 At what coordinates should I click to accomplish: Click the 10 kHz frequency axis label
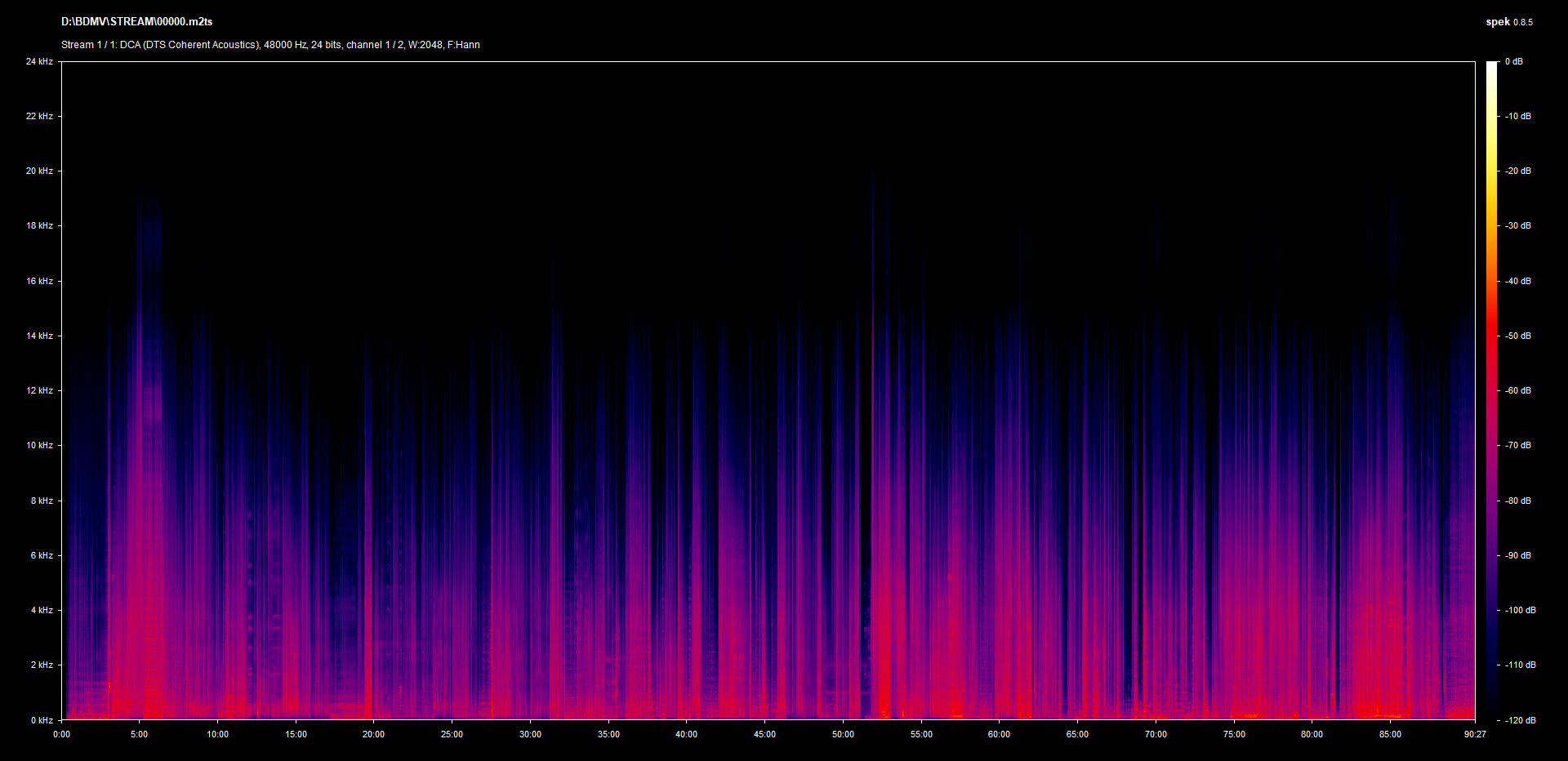39,445
